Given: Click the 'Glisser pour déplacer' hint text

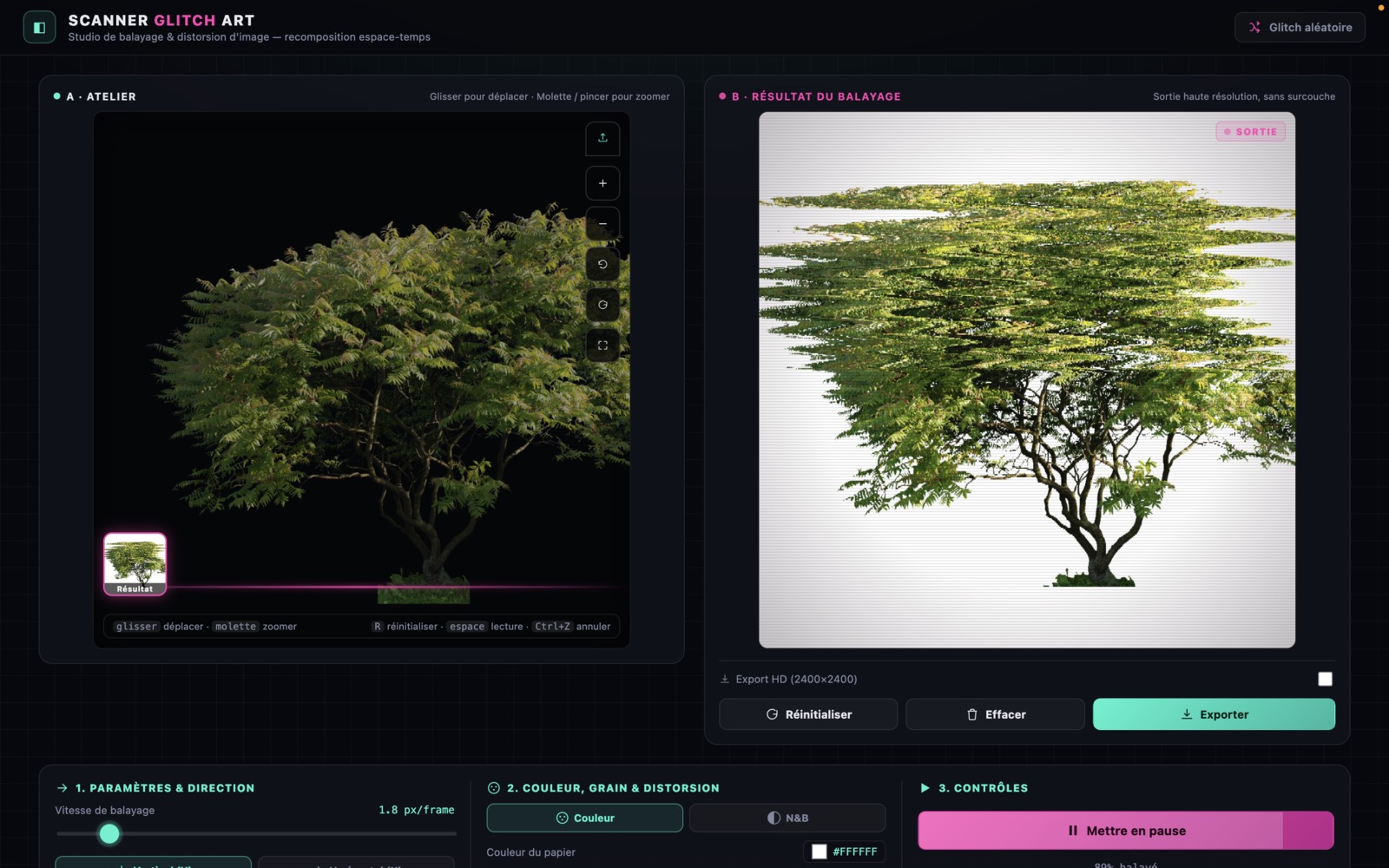Looking at the screenshot, I should (479, 96).
